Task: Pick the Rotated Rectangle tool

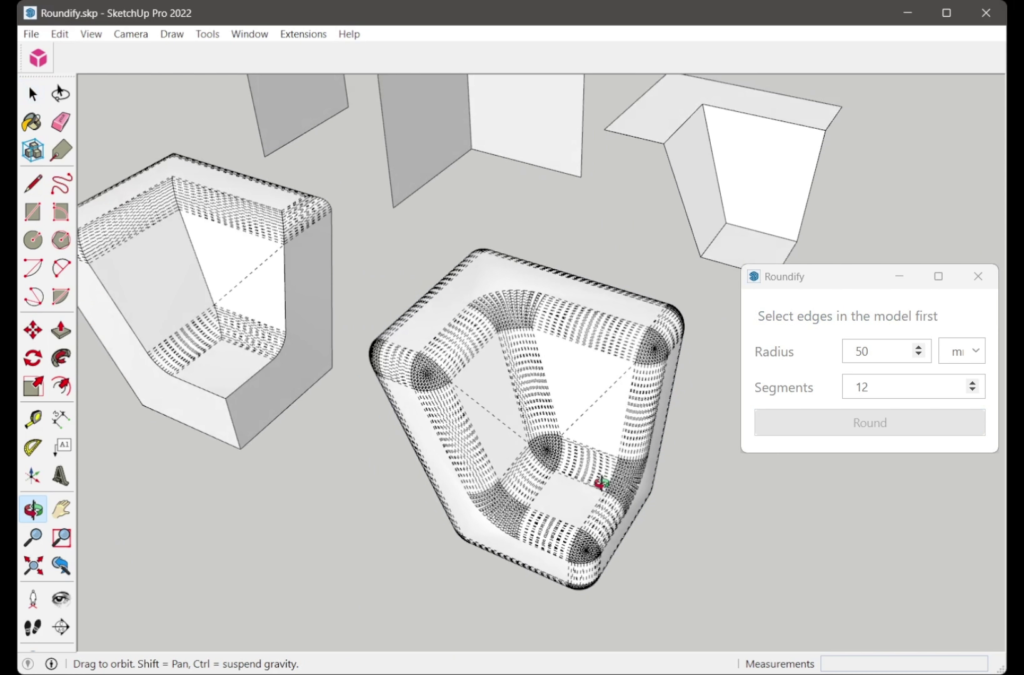Action: [61, 212]
